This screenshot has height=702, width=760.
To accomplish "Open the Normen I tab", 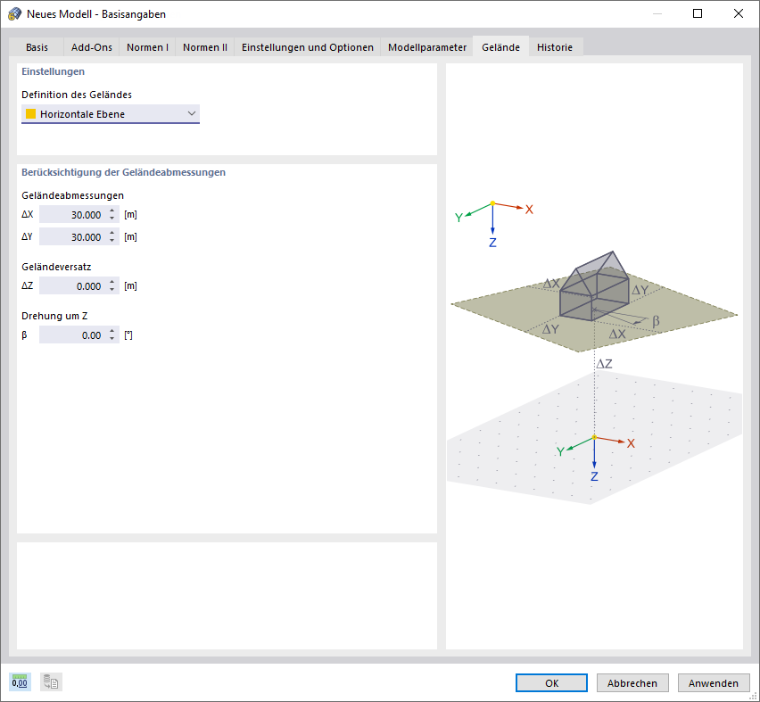I will [x=147, y=47].
